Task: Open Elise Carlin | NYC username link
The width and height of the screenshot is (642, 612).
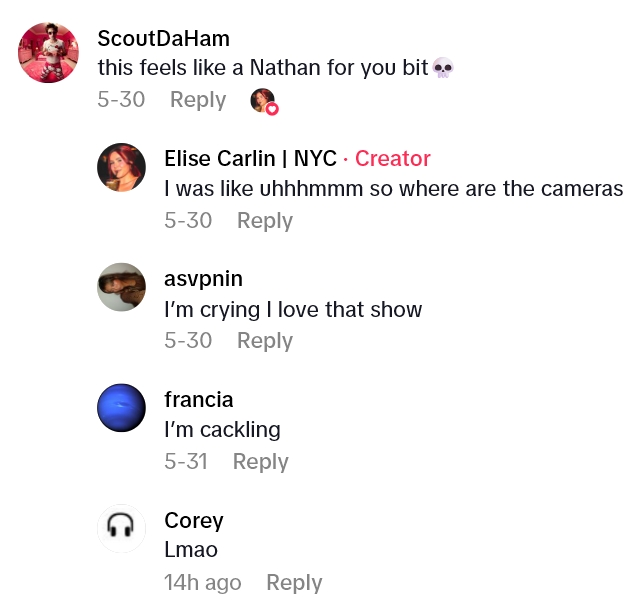Action: tap(250, 158)
